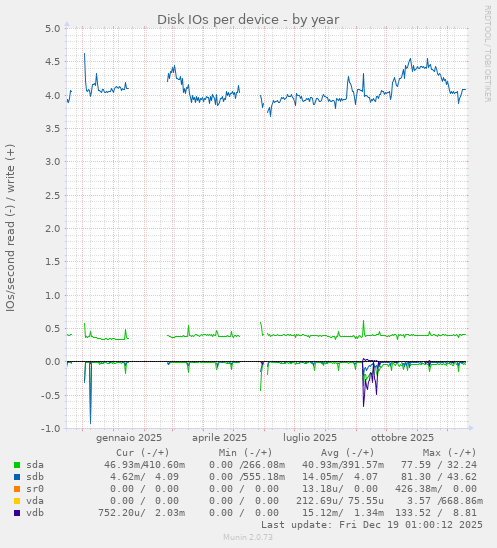
Task: Click the y-axis value 0.0
Action: tap(53, 362)
